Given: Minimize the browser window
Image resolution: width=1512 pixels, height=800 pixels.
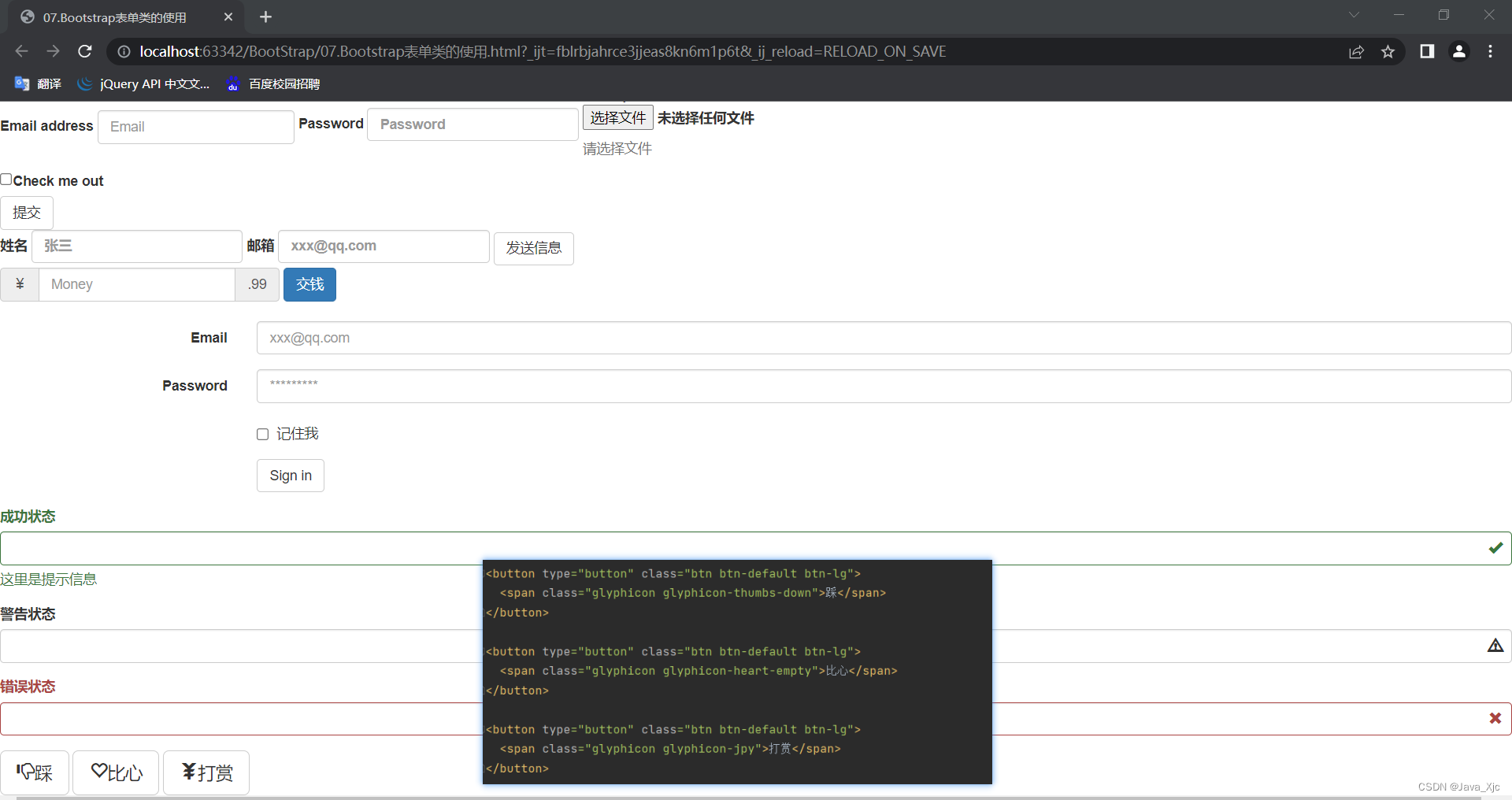Looking at the screenshot, I should coord(1399,15).
